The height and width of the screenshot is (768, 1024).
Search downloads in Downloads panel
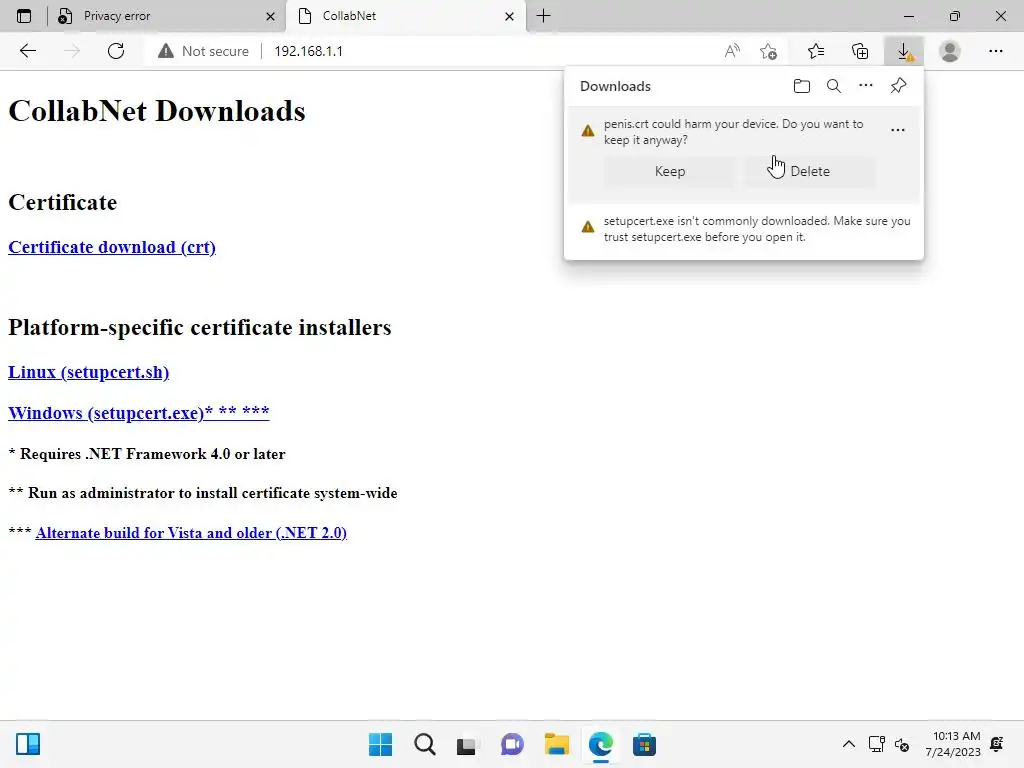click(x=834, y=86)
